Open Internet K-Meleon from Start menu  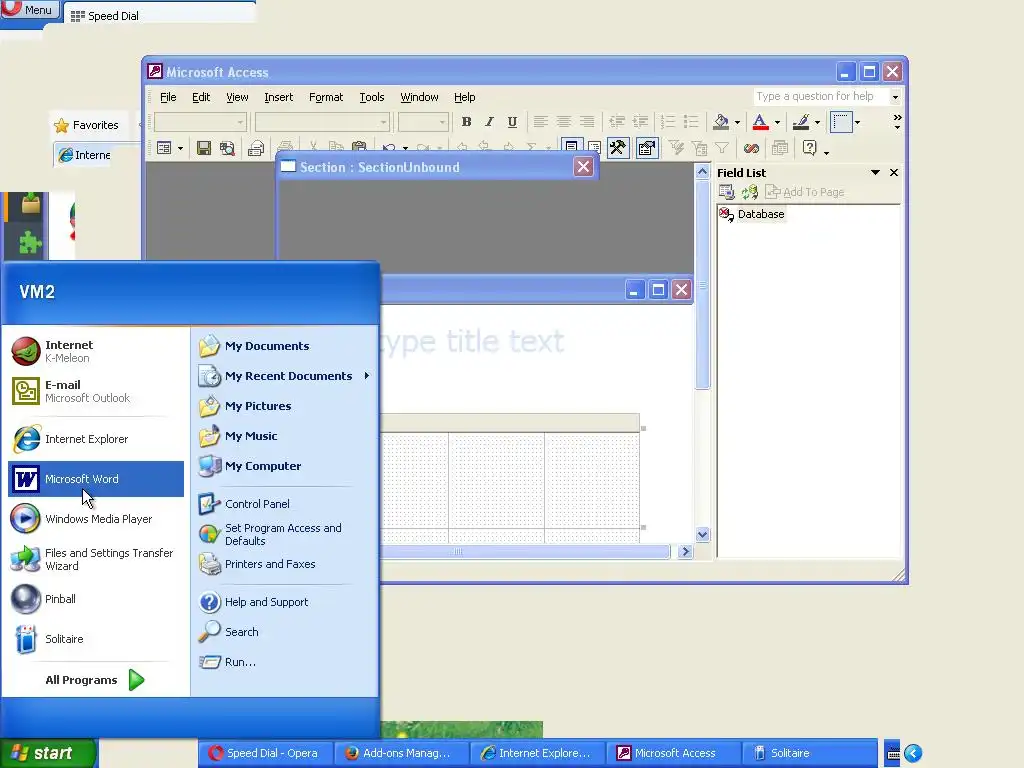pyautogui.click(x=96, y=351)
